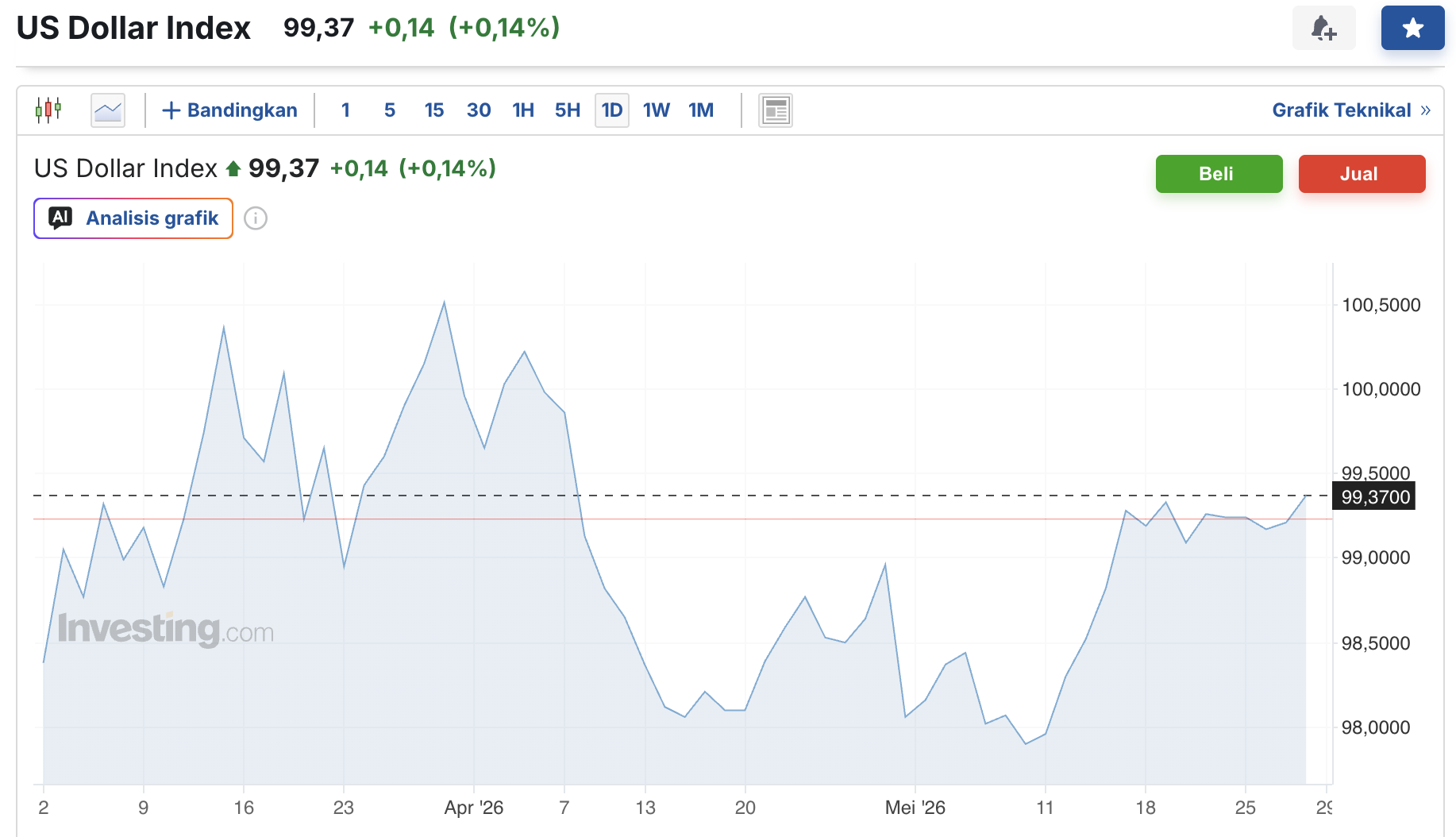Select the 1 minute interval

coord(345,110)
